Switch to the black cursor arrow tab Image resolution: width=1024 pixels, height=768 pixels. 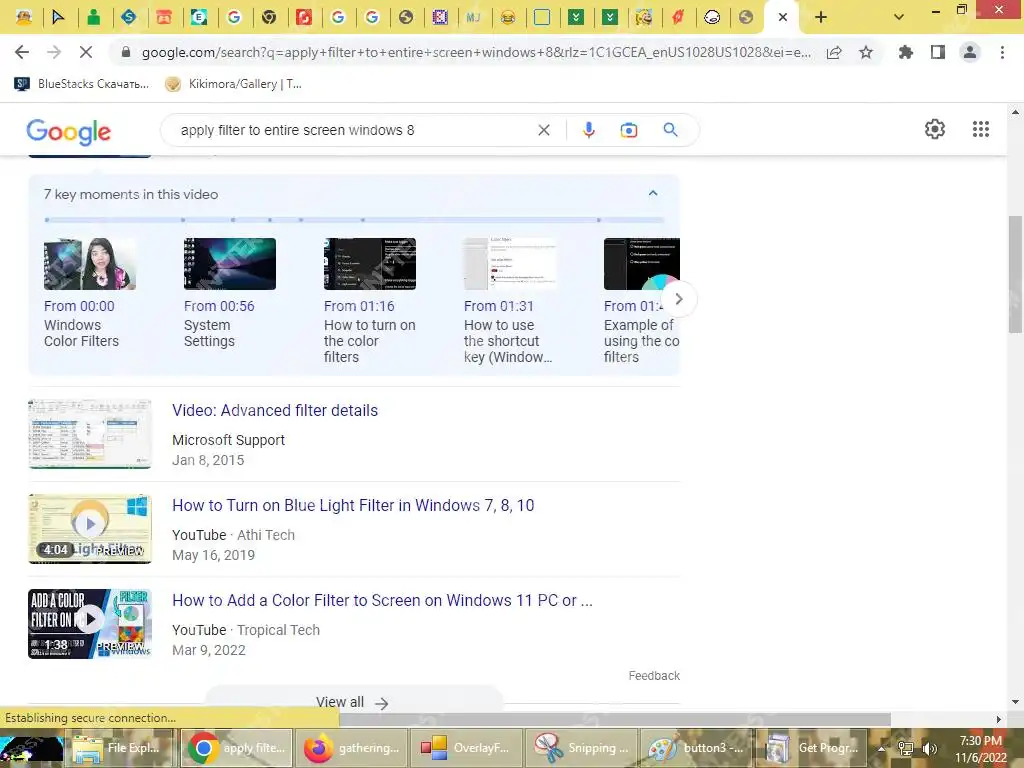coord(58,18)
